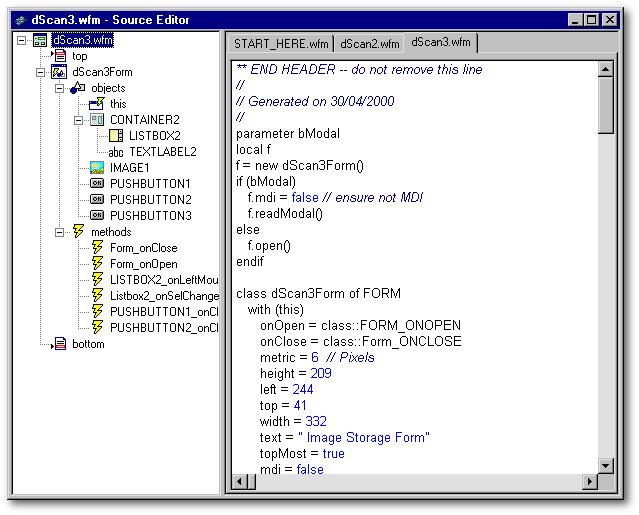Click the TEXTLABEL2 abc icon
The height and width of the screenshot is (515, 639).
pyautogui.click(x=115, y=152)
